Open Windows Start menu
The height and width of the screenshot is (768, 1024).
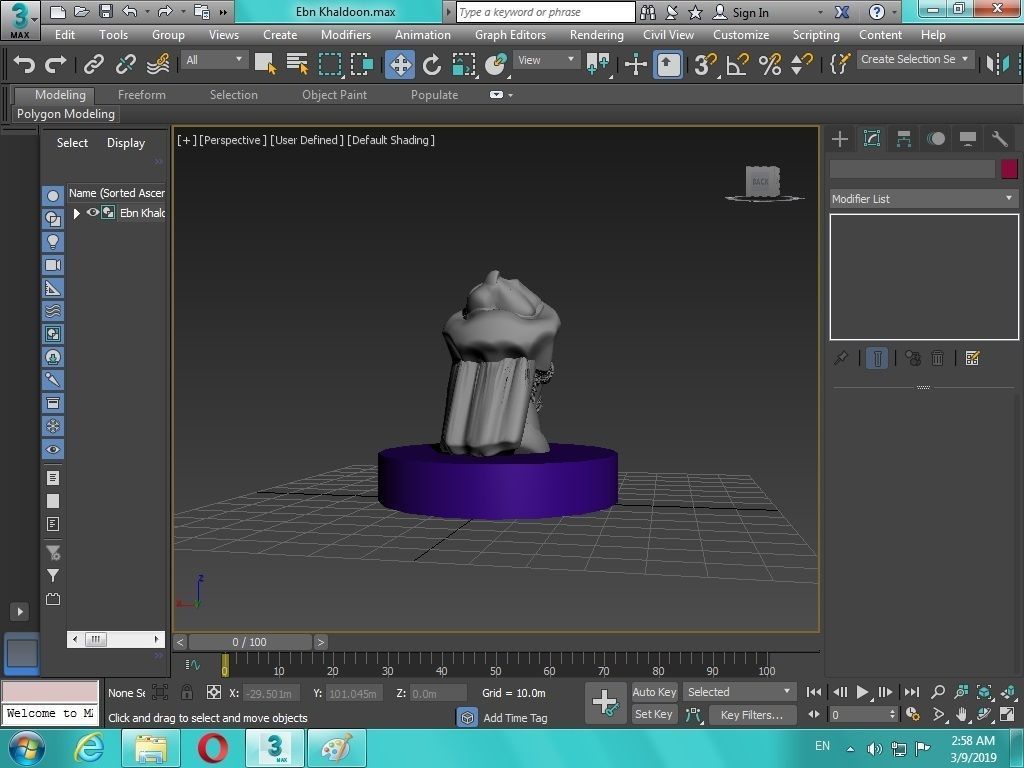tap(26, 748)
